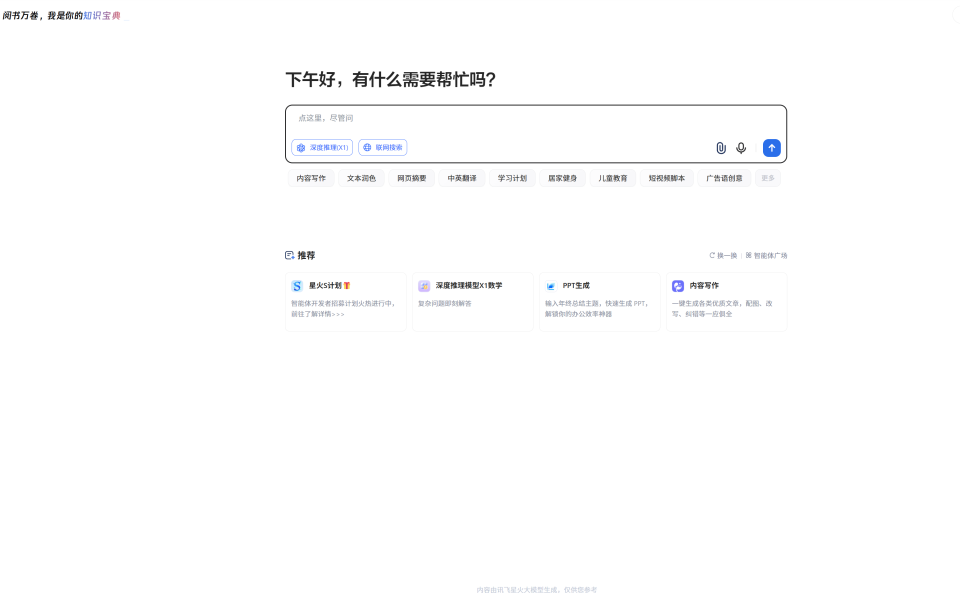Click the 推荐 section list icon
Image resolution: width=960 pixels, height=600 pixels.
click(290, 255)
